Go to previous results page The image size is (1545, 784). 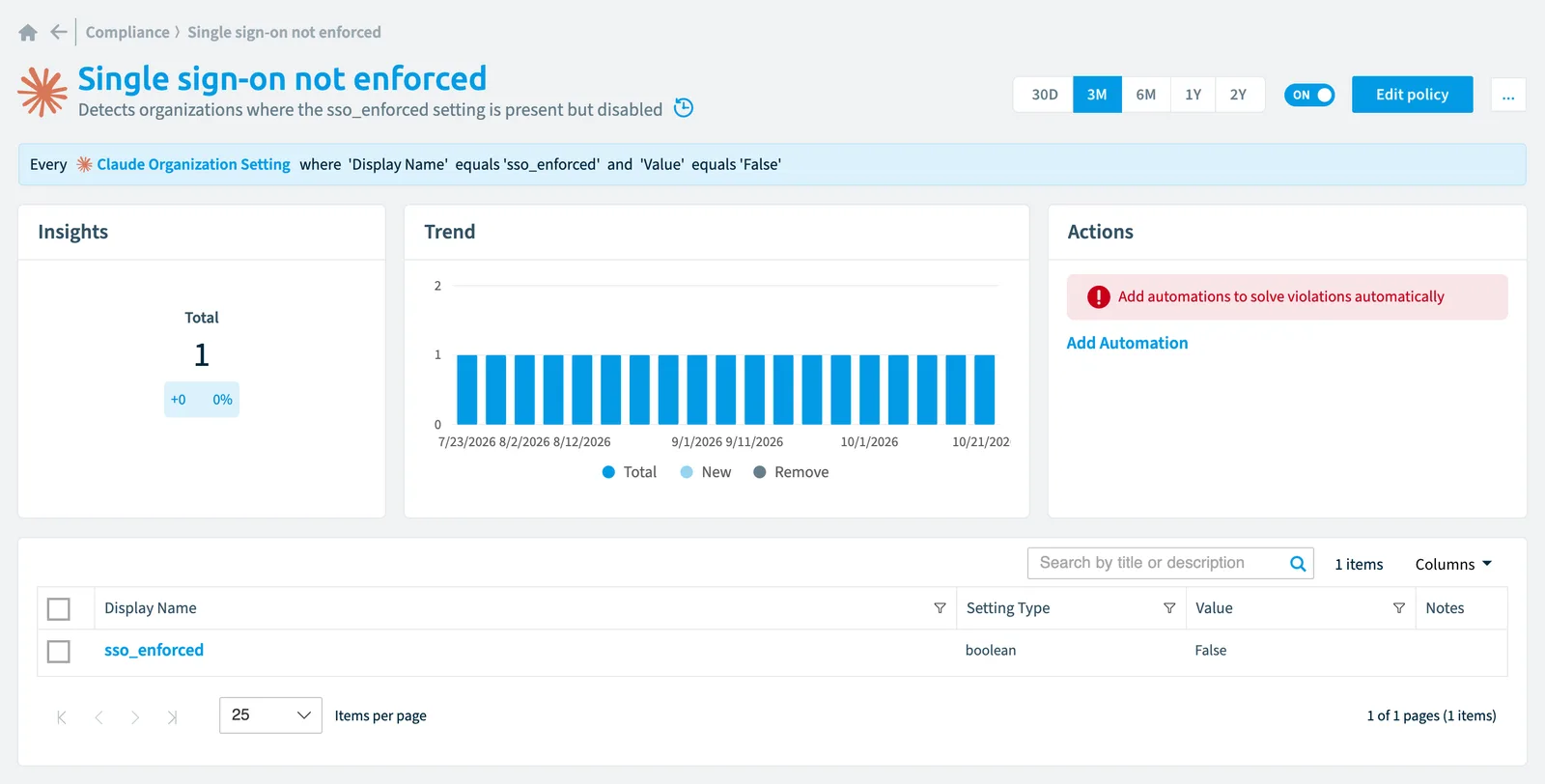tap(98, 716)
